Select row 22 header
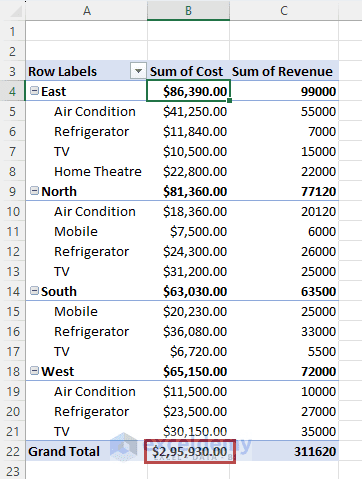The width and height of the screenshot is (362, 479). 13,451
